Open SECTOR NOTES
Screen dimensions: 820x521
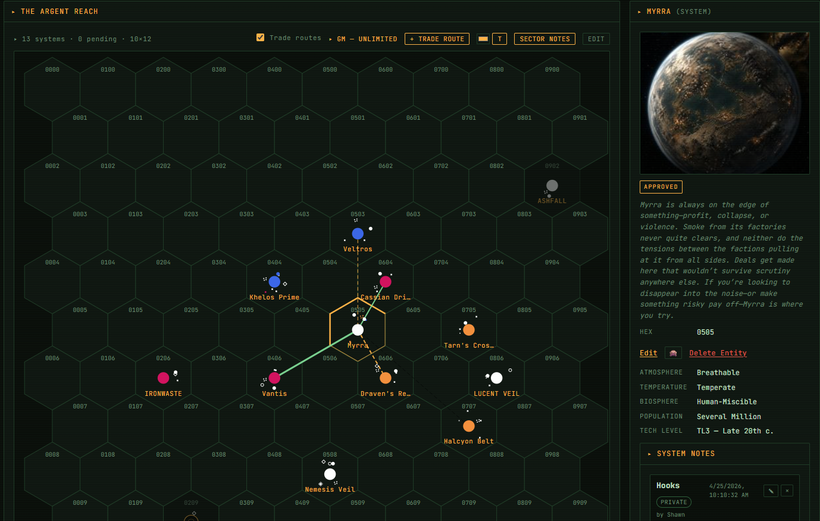pyautogui.click(x=544, y=39)
